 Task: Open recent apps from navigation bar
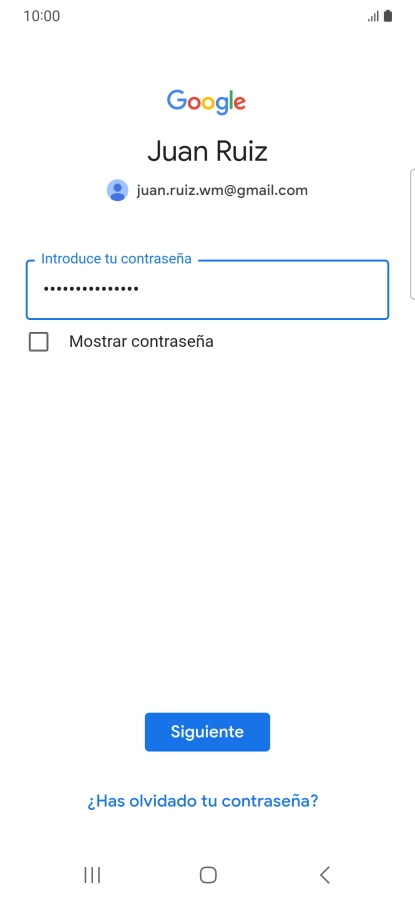(92, 875)
